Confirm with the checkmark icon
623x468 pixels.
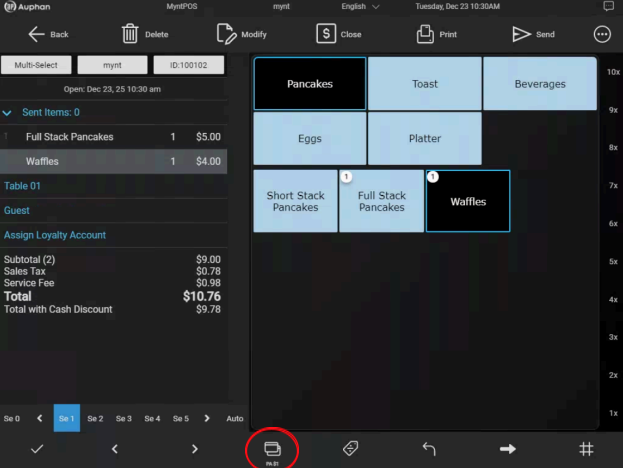(x=37, y=449)
